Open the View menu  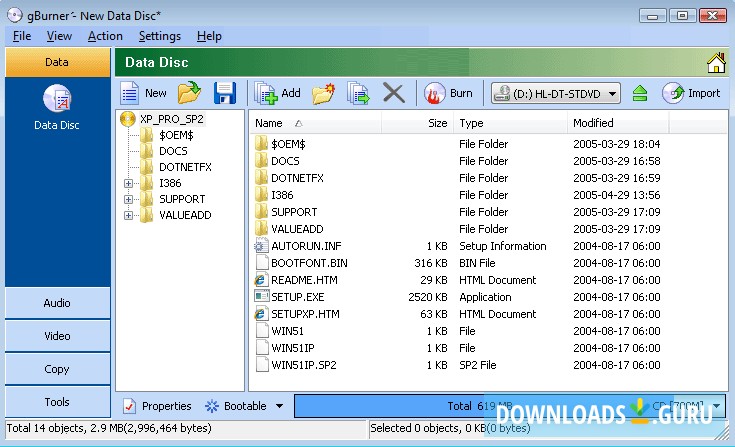tap(59, 36)
